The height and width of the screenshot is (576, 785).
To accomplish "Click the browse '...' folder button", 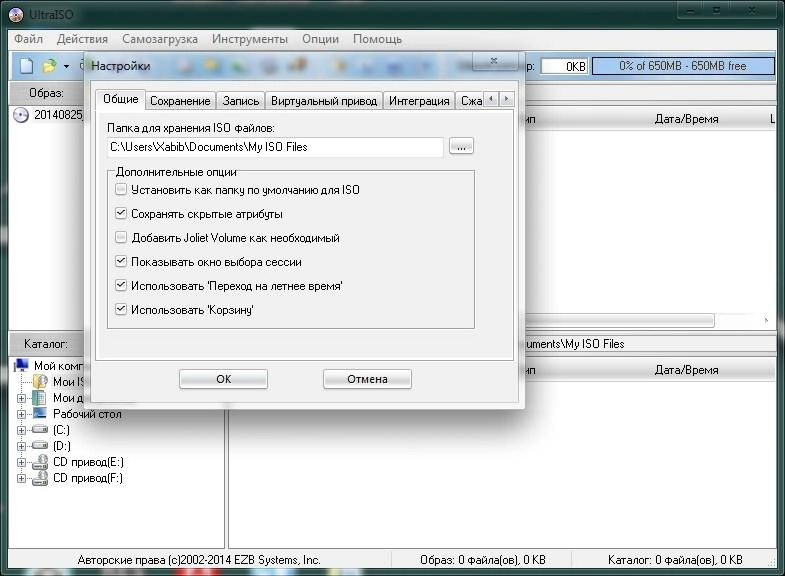I will point(461,147).
